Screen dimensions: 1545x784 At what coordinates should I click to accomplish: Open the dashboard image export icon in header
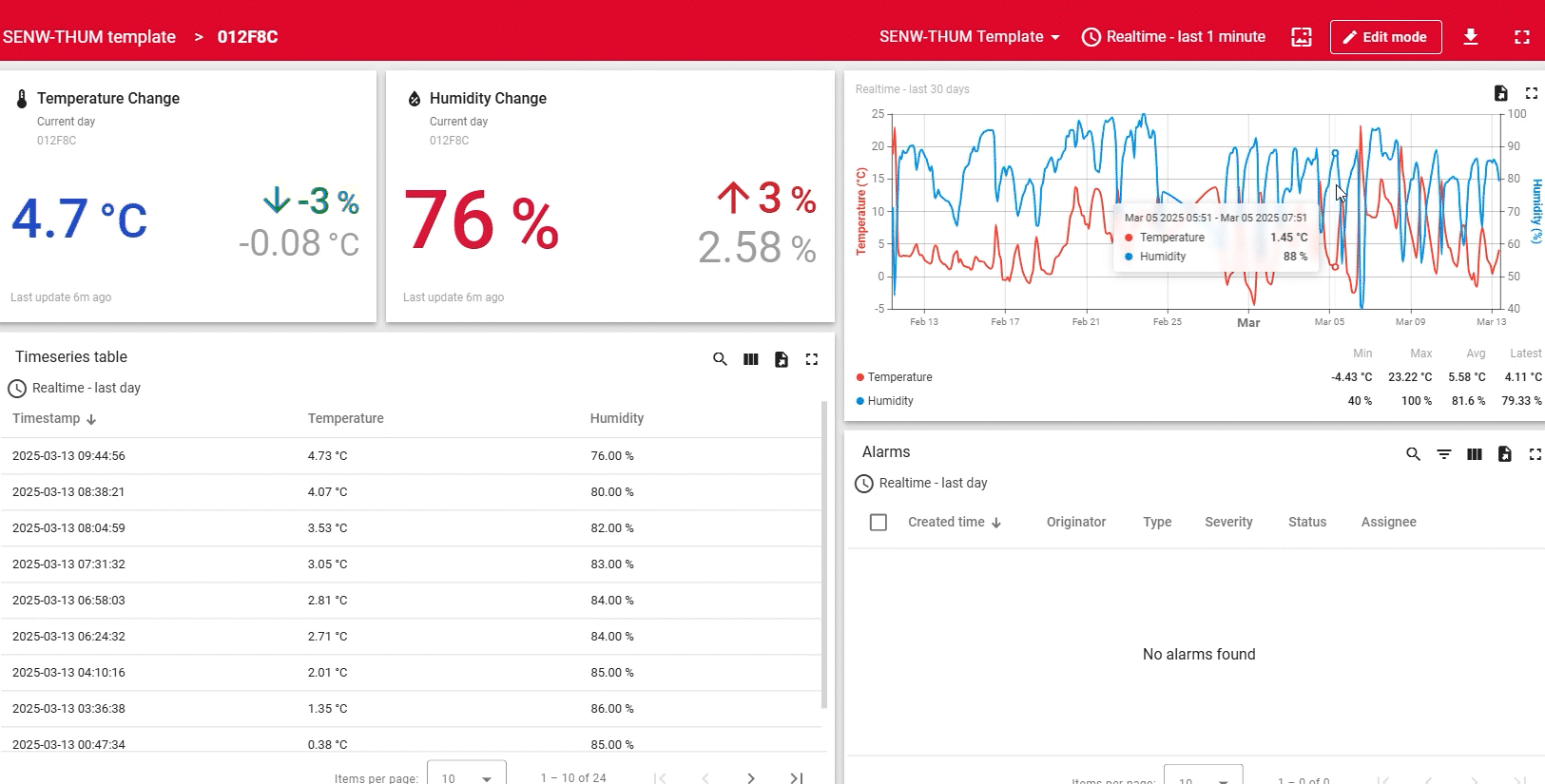point(1302,37)
